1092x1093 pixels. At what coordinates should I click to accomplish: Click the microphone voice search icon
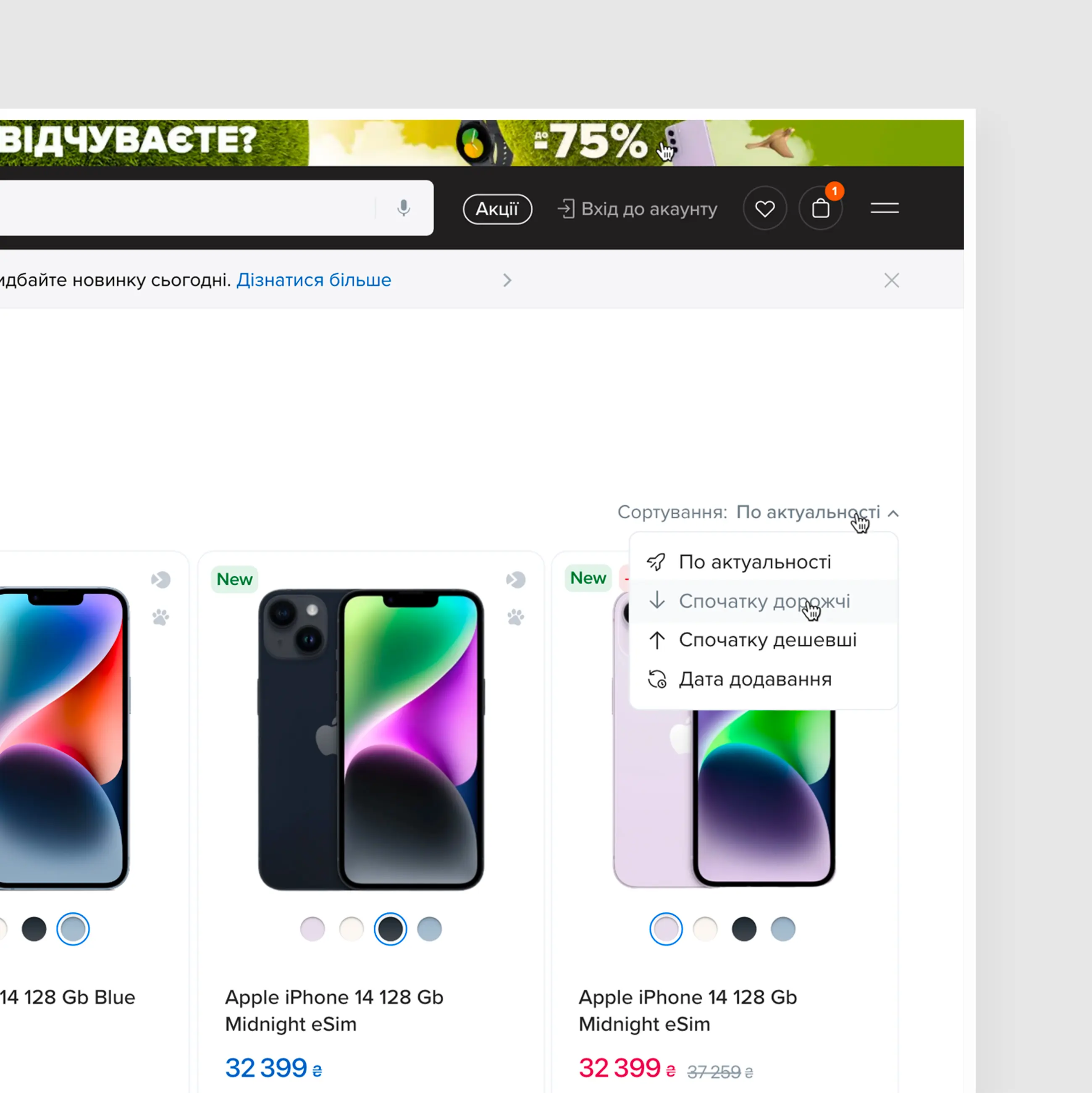(x=403, y=208)
